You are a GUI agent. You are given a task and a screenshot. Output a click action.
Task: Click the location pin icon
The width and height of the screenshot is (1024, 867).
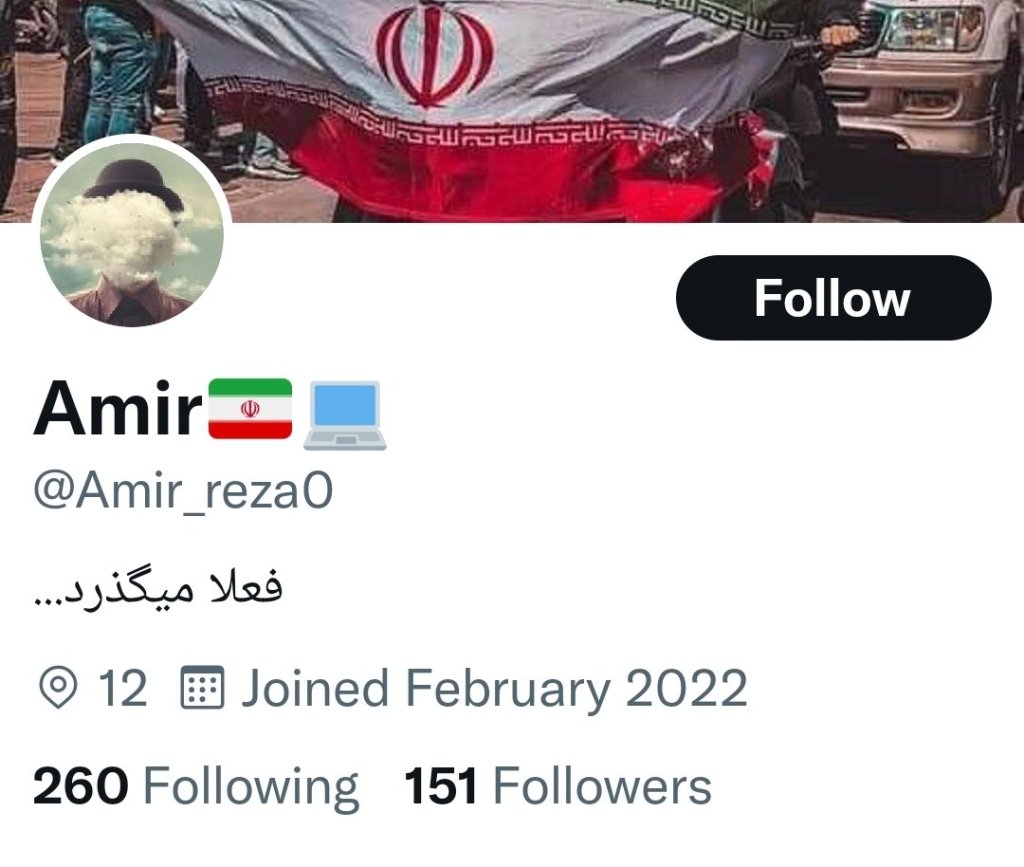(58, 688)
